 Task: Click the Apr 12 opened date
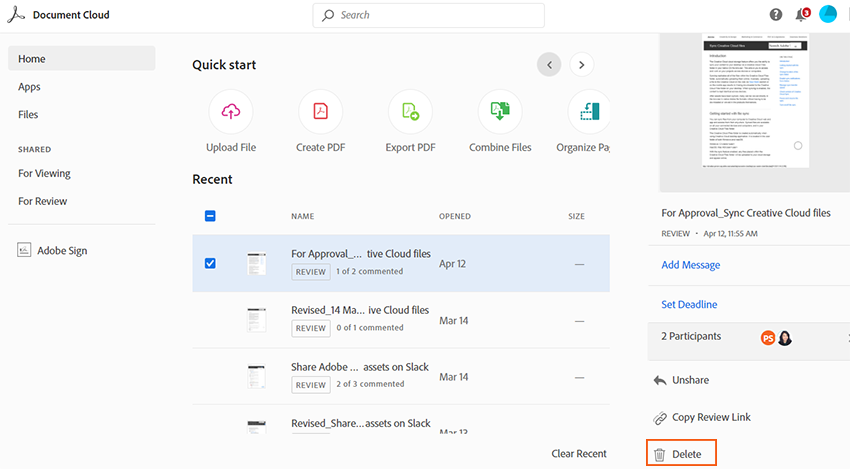point(452,264)
